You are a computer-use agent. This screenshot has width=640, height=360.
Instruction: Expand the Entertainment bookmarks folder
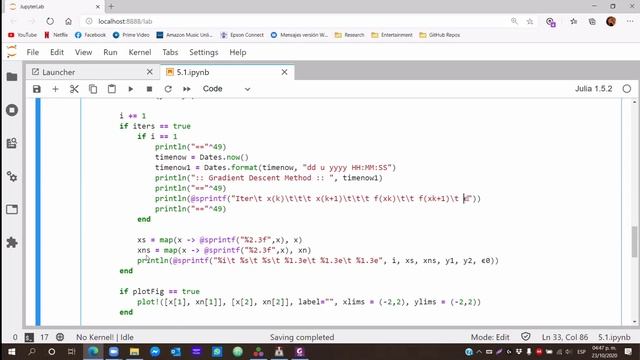[392, 35]
